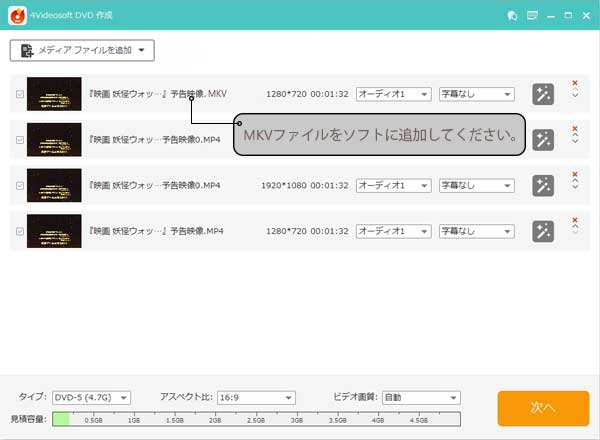Click the edit wand icon on the 1920*1080 video
This screenshot has width=600, height=440.
pos(543,185)
